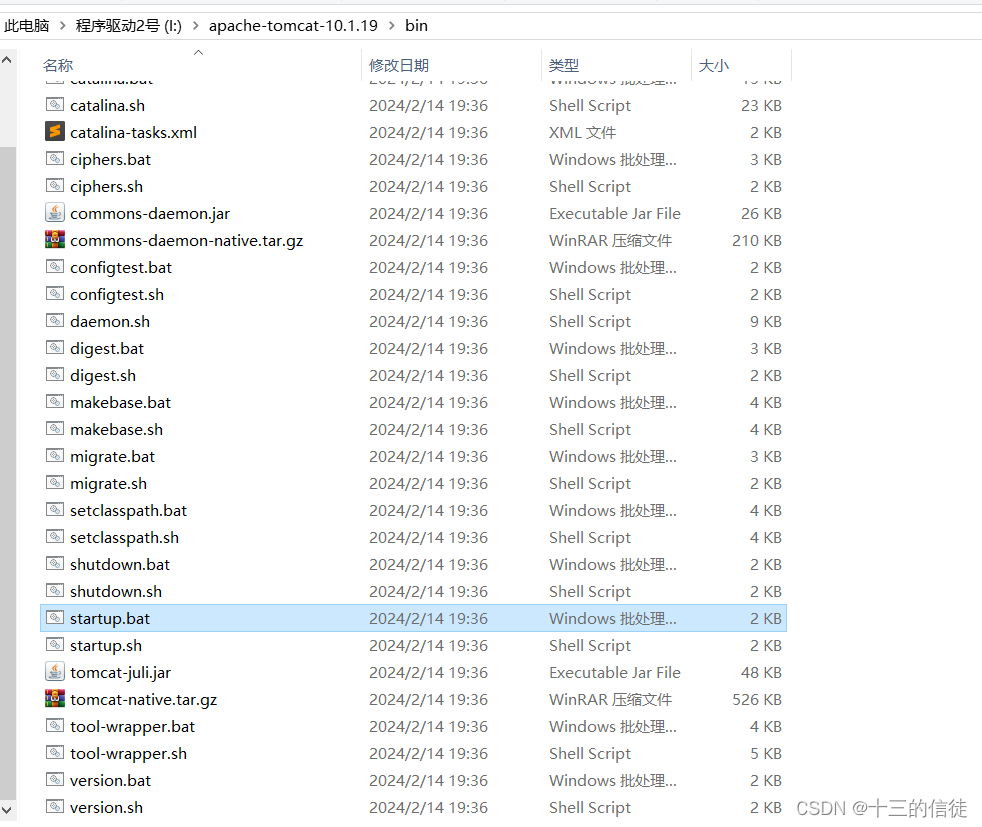
Task: Click the tool-wrapper.sh file icon
Action: coord(54,753)
